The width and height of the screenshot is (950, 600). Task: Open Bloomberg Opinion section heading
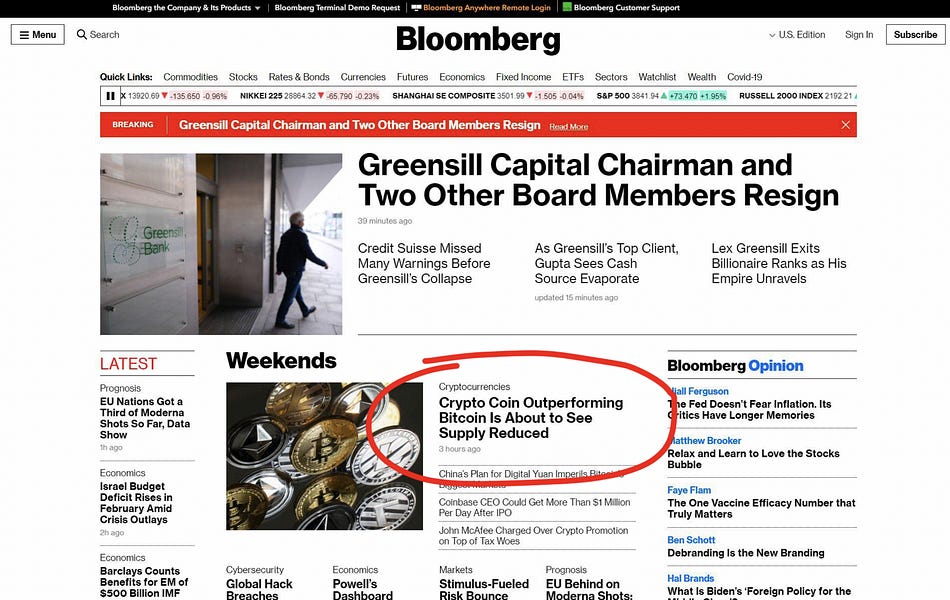pyautogui.click(x=735, y=366)
